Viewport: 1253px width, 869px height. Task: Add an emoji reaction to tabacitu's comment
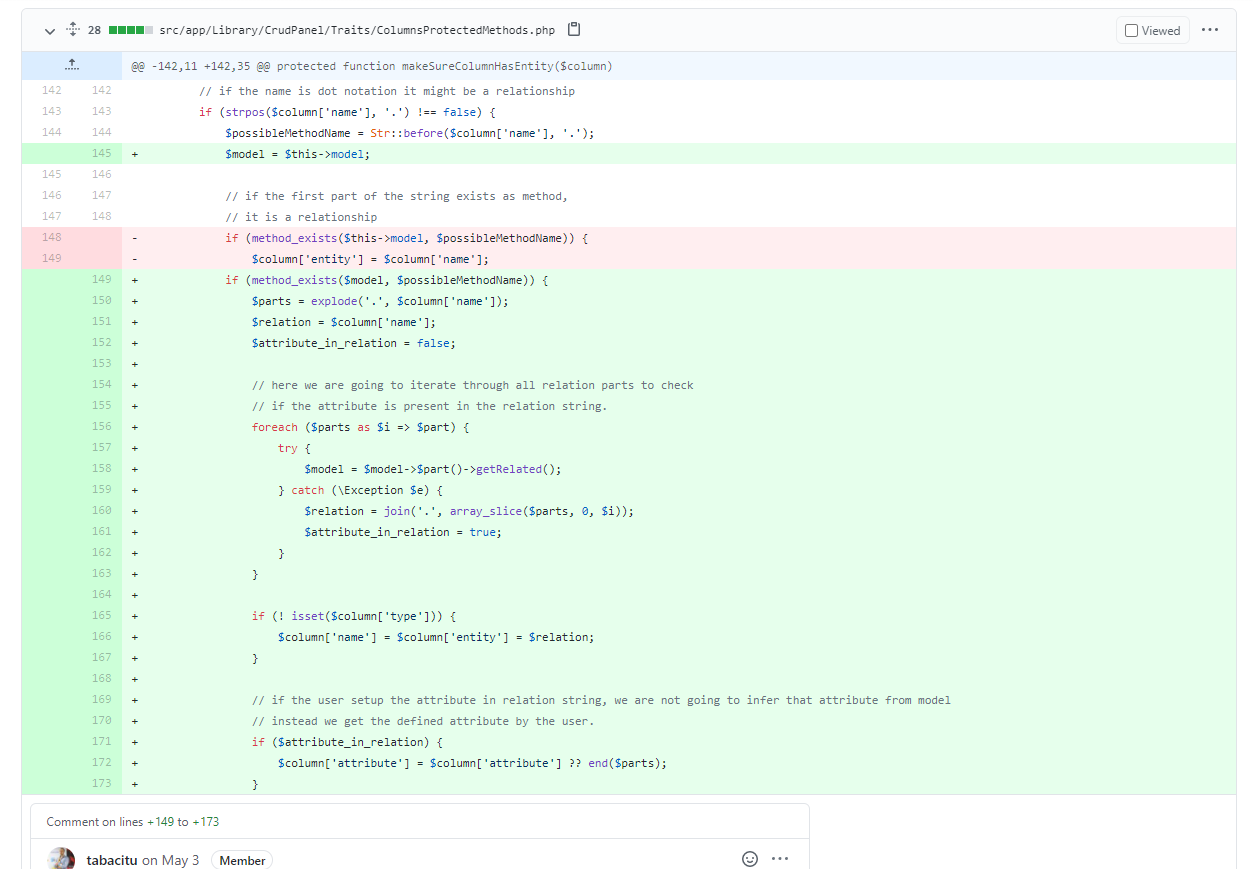click(x=749, y=858)
